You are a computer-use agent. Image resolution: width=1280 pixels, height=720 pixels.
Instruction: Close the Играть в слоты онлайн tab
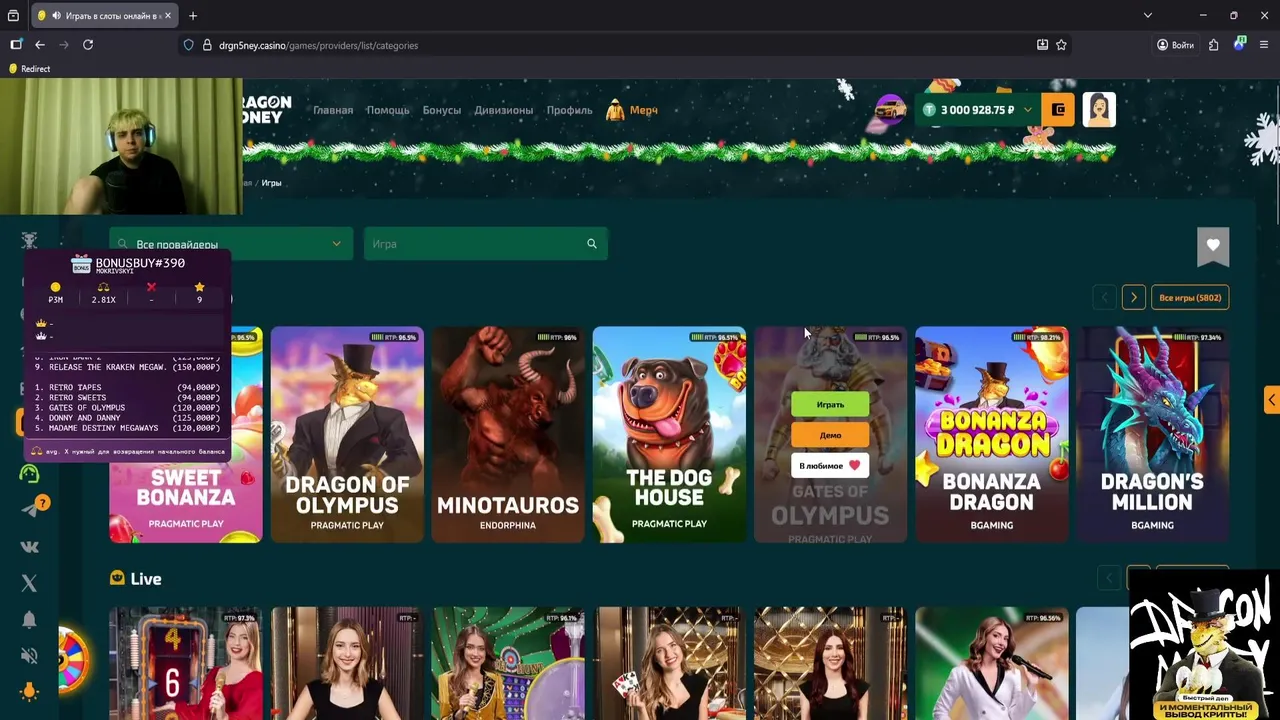tap(168, 15)
